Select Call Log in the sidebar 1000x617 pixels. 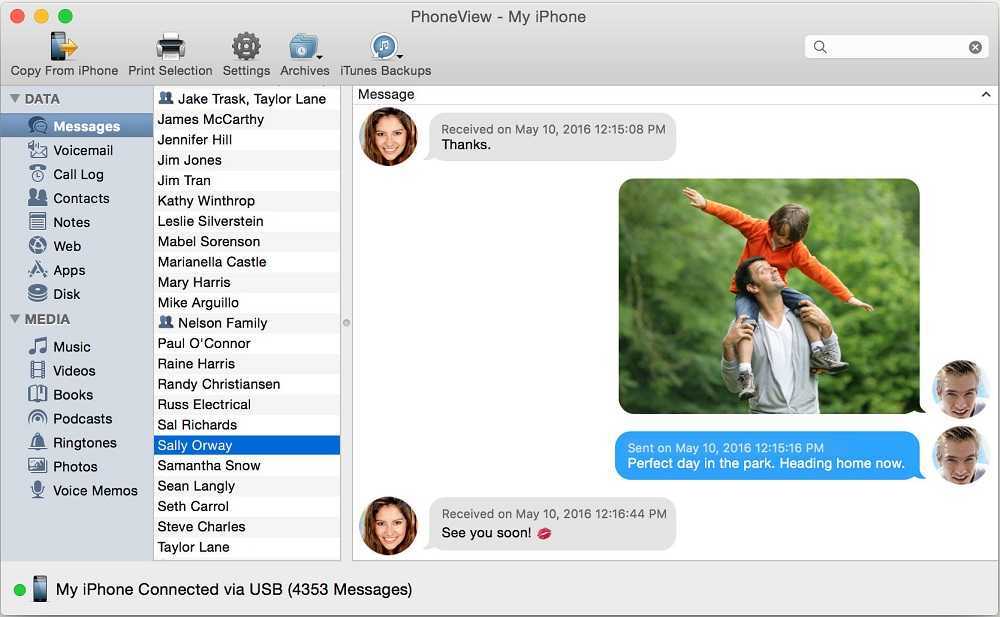click(x=78, y=174)
